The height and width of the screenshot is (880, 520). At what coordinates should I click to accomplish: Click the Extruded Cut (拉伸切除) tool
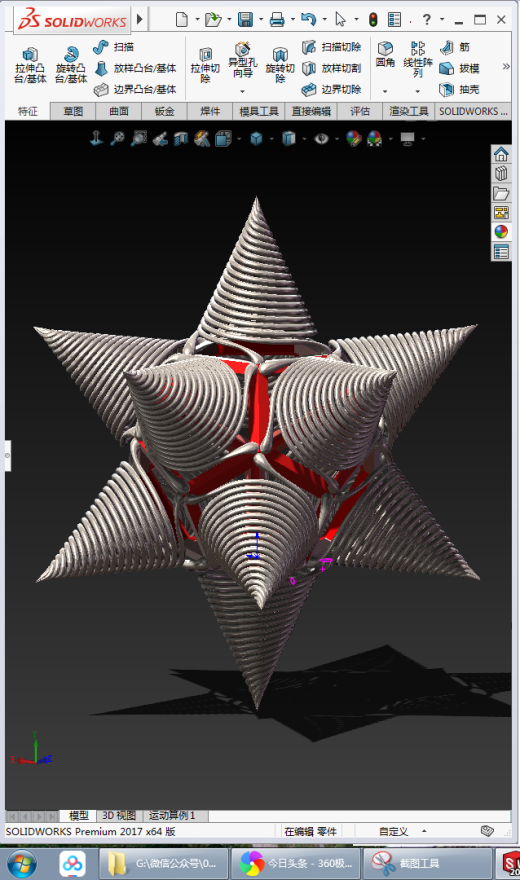click(205, 65)
